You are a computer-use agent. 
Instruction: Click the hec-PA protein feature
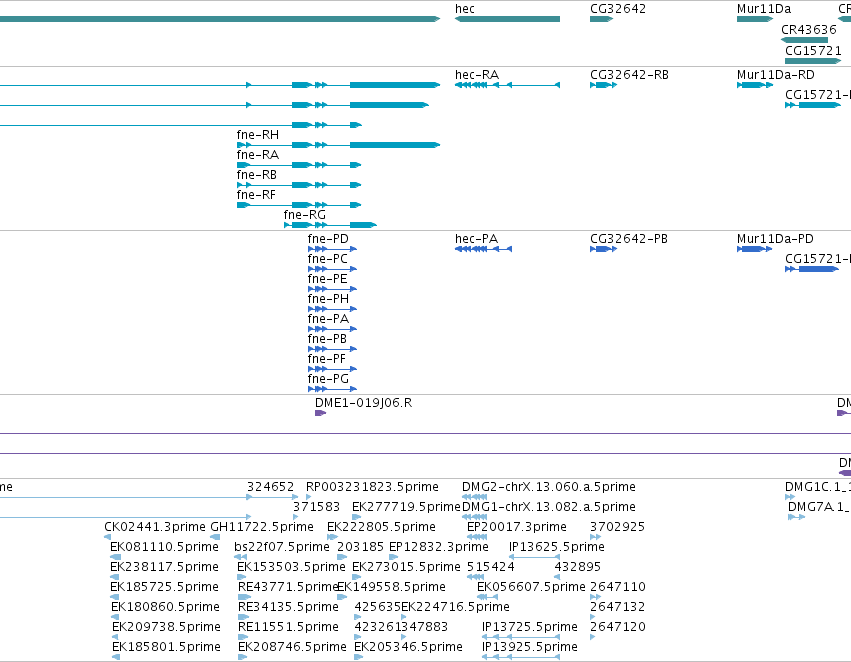(483, 249)
